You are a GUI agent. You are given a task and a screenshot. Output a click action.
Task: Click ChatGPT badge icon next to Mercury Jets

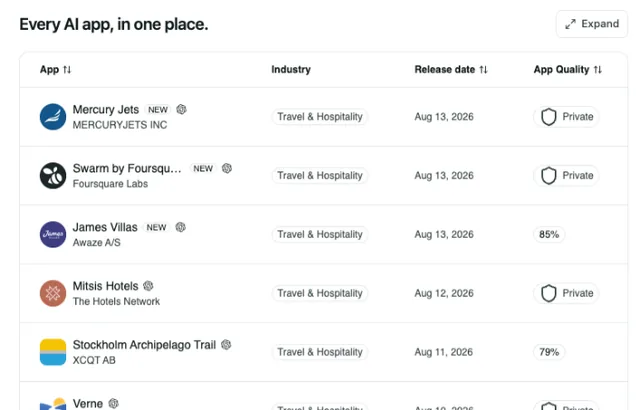[181, 109]
